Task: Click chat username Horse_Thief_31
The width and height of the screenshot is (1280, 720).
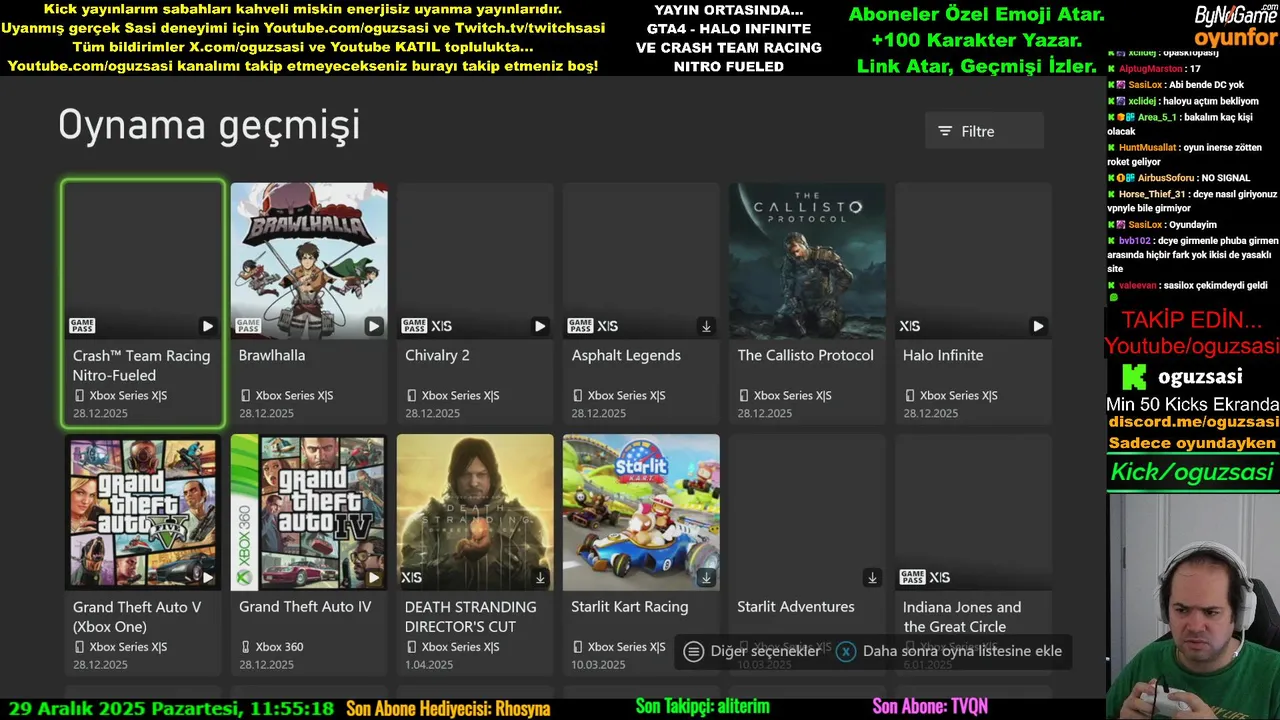Action: (1152, 194)
